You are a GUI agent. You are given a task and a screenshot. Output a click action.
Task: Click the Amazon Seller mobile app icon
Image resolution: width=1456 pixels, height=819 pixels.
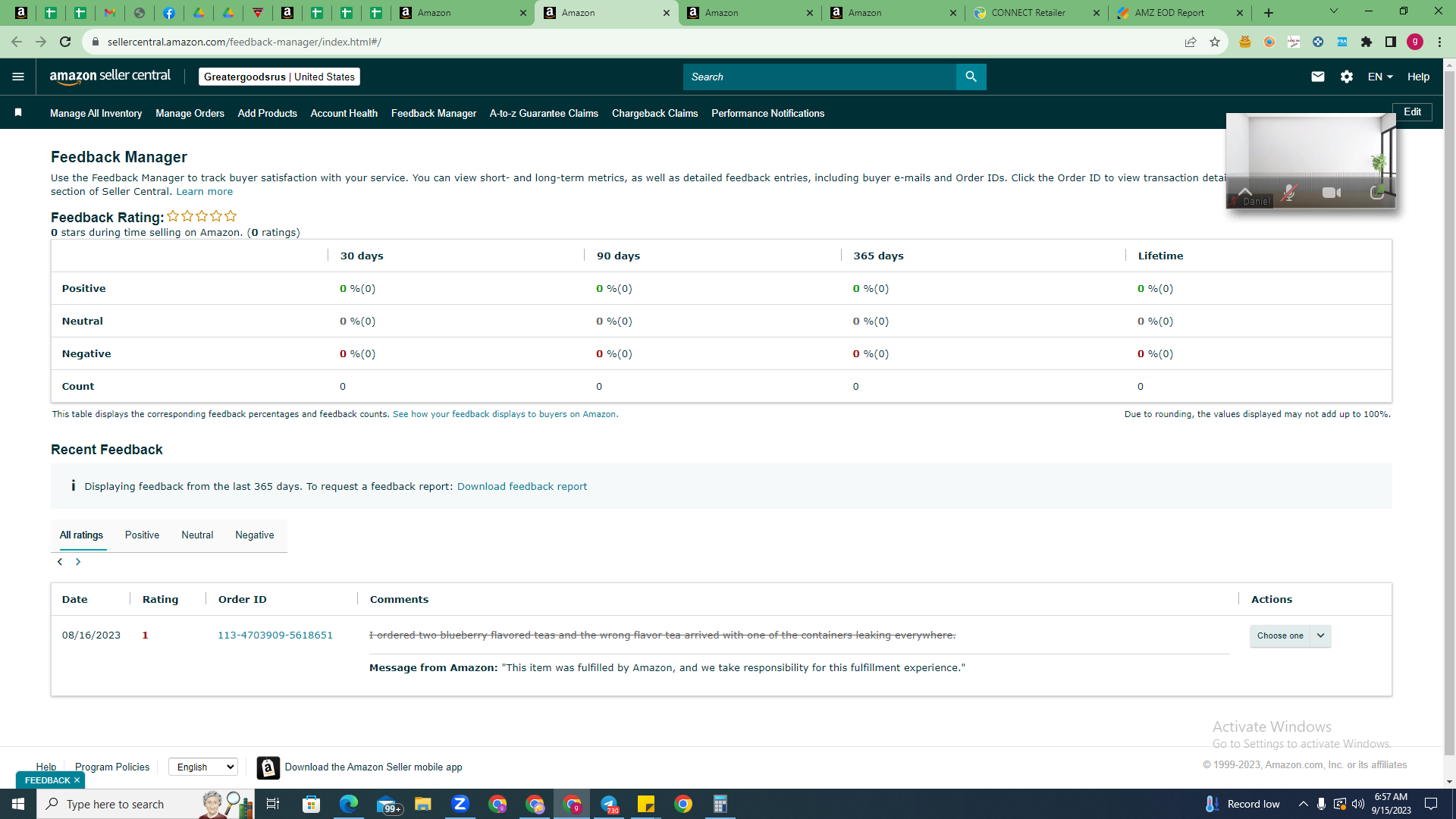[x=268, y=767]
